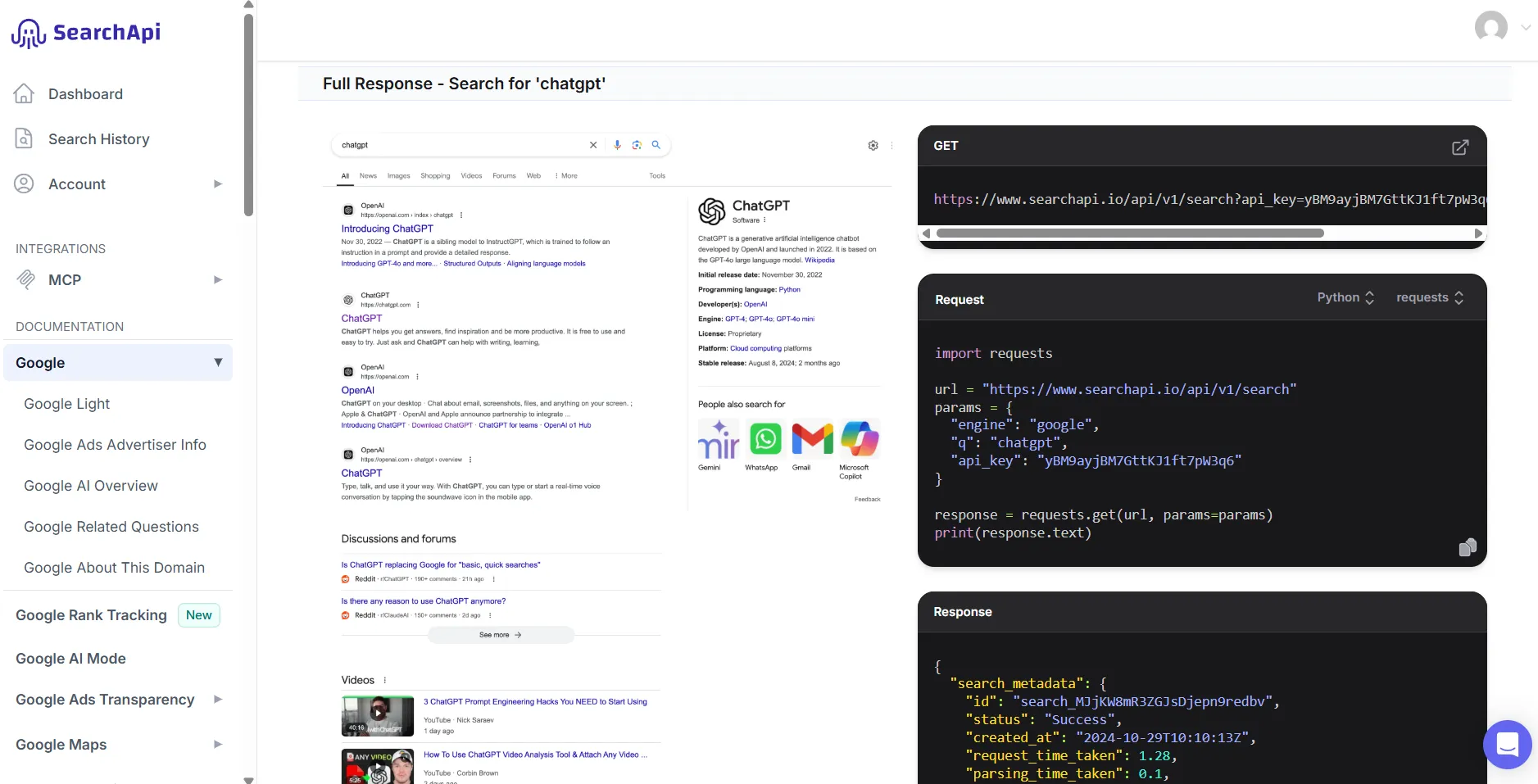Image resolution: width=1538 pixels, height=784 pixels.
Task: Open the requests library dropdown
Action: point(1430,297)
